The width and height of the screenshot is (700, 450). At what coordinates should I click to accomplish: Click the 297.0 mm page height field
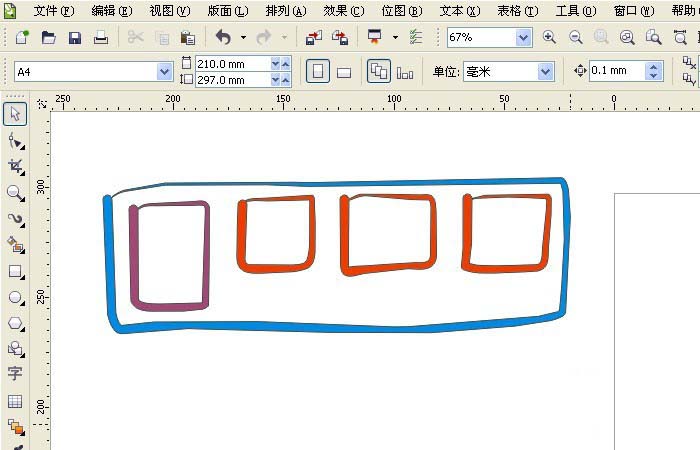(x=233, y=80)
